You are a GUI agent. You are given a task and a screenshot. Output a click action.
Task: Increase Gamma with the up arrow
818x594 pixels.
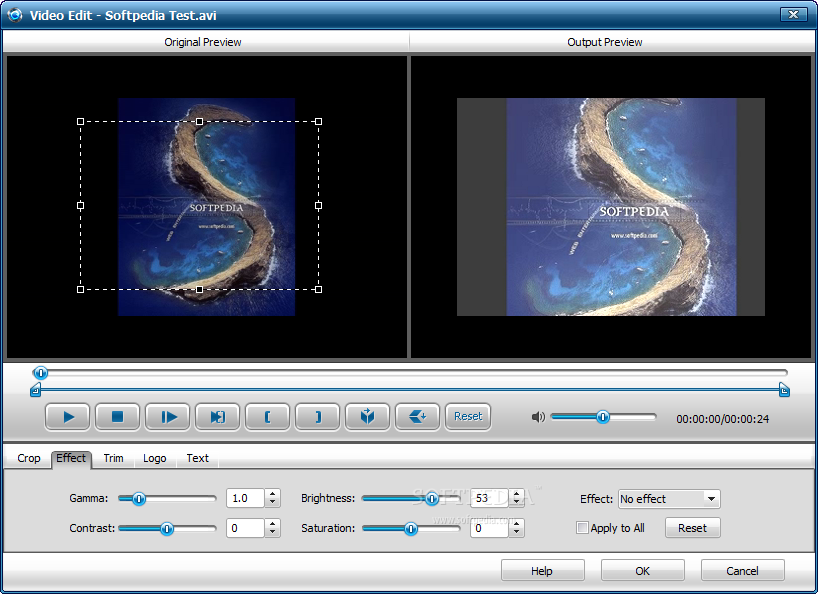(272, 494)
